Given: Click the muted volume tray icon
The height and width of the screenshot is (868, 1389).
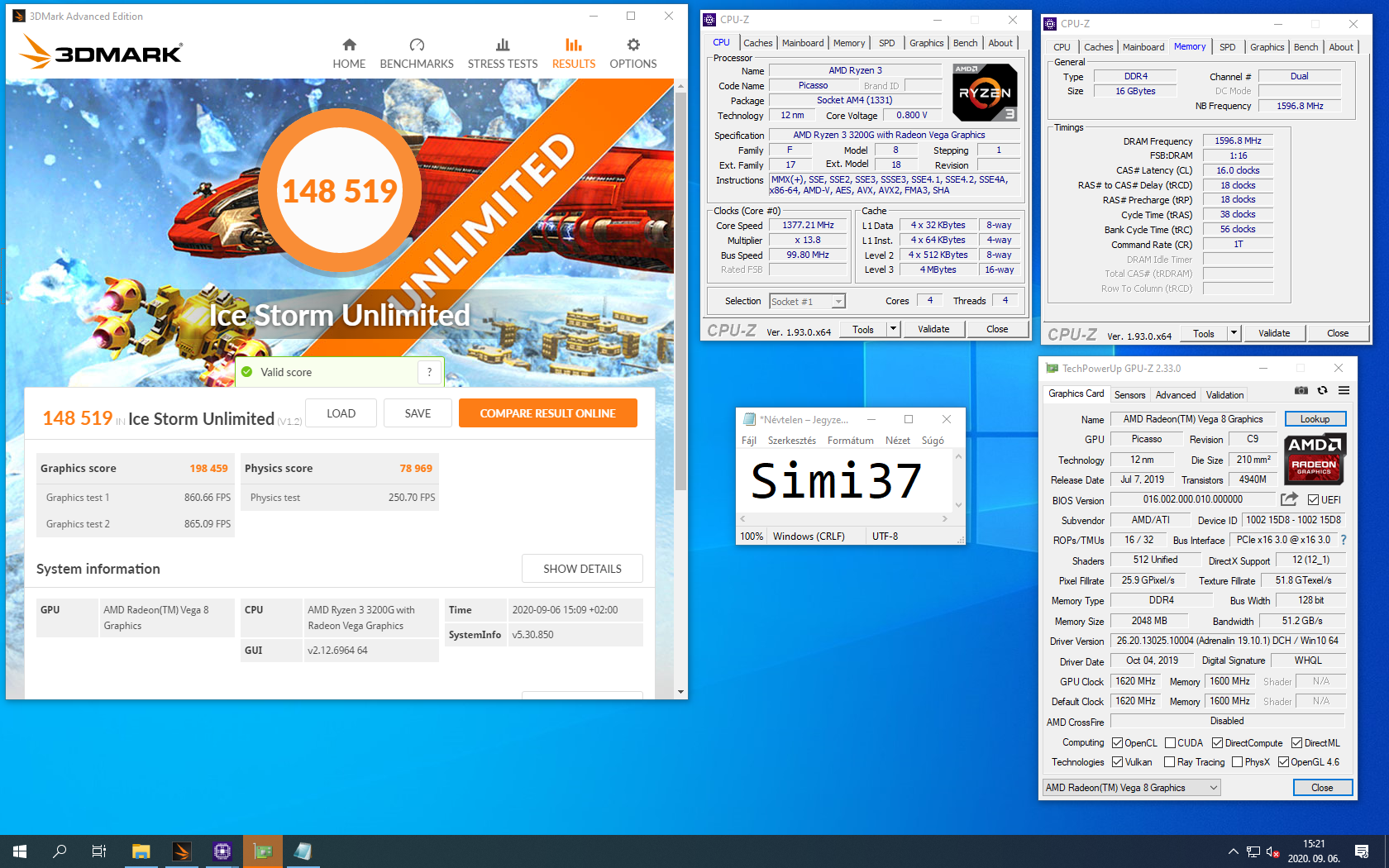Looking at the screenshot, I should click(1273, 851).
